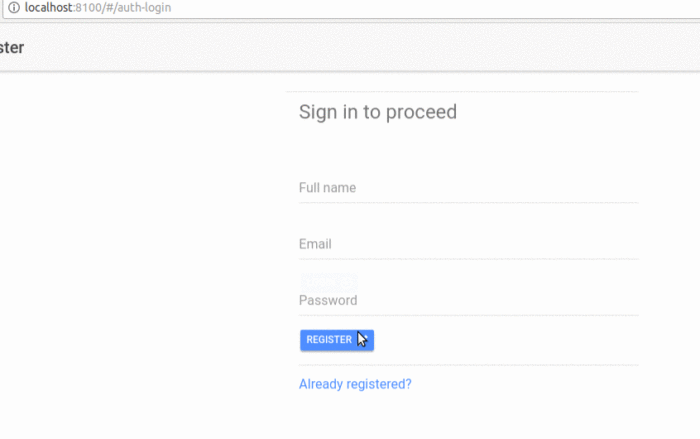Click the site info icon in the address bar
Viewport: 700px width, 439px height.
(12, 7)
